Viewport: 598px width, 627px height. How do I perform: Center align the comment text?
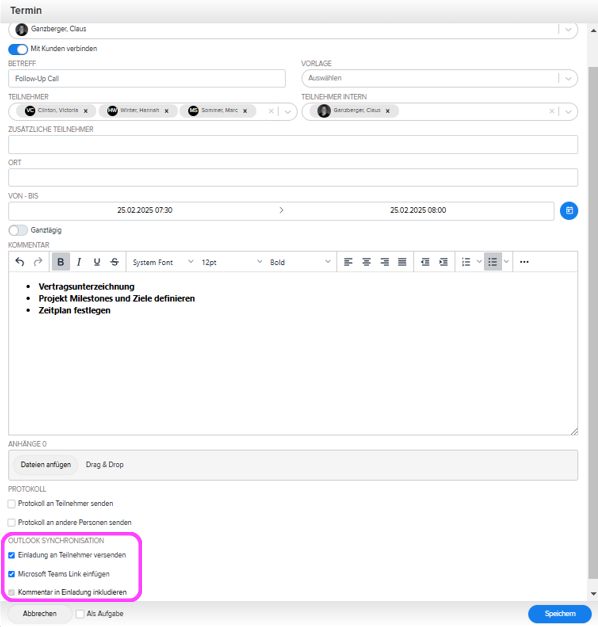366,262
